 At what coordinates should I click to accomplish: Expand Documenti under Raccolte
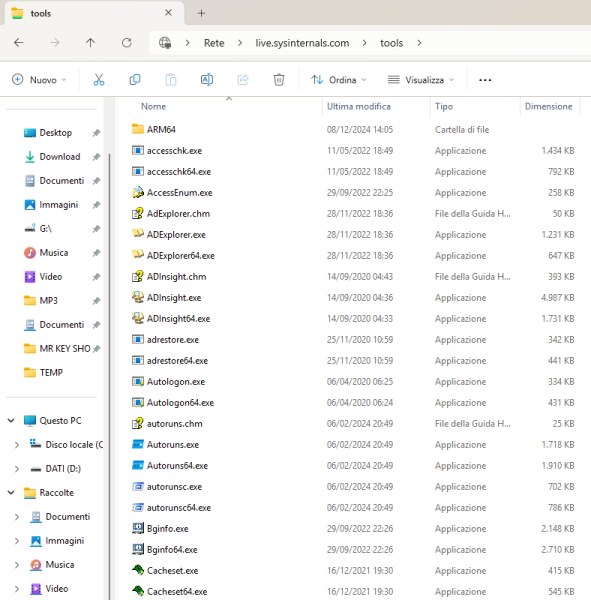pos(17,517)
